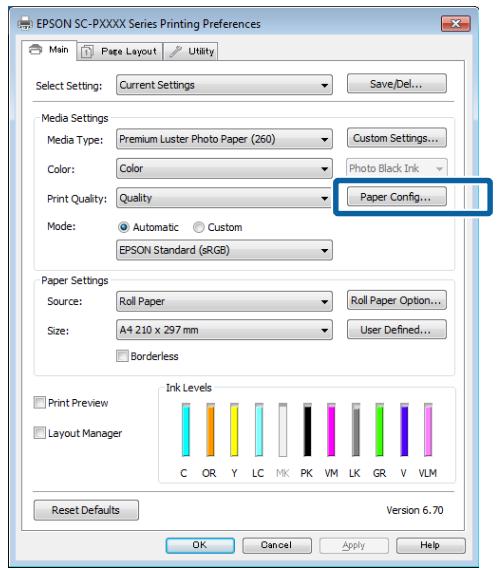Click the Yellow (Y) ink level bar
Viewport: 498px width, 570px height.
pos(234,429)
